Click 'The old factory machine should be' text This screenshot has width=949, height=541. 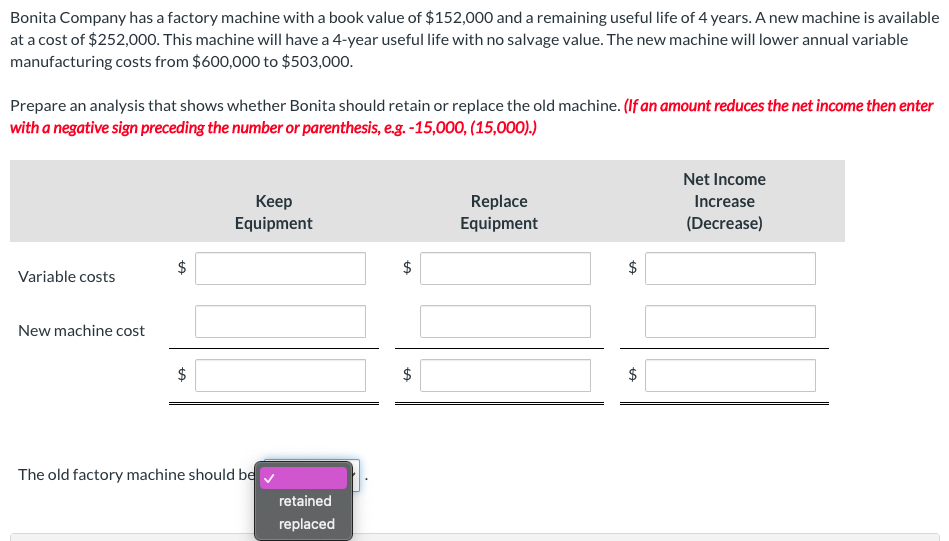coord(136,474)
